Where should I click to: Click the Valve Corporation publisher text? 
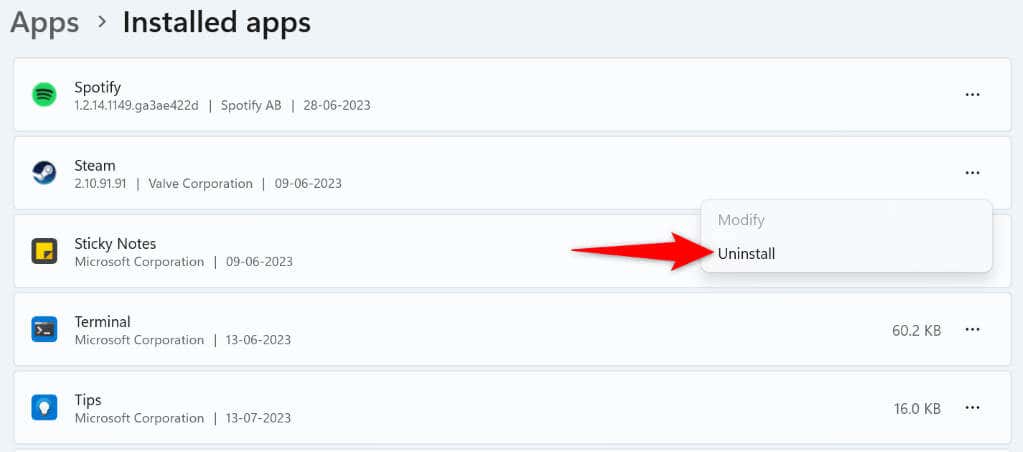pyautogui.click(x=200, y=184)
